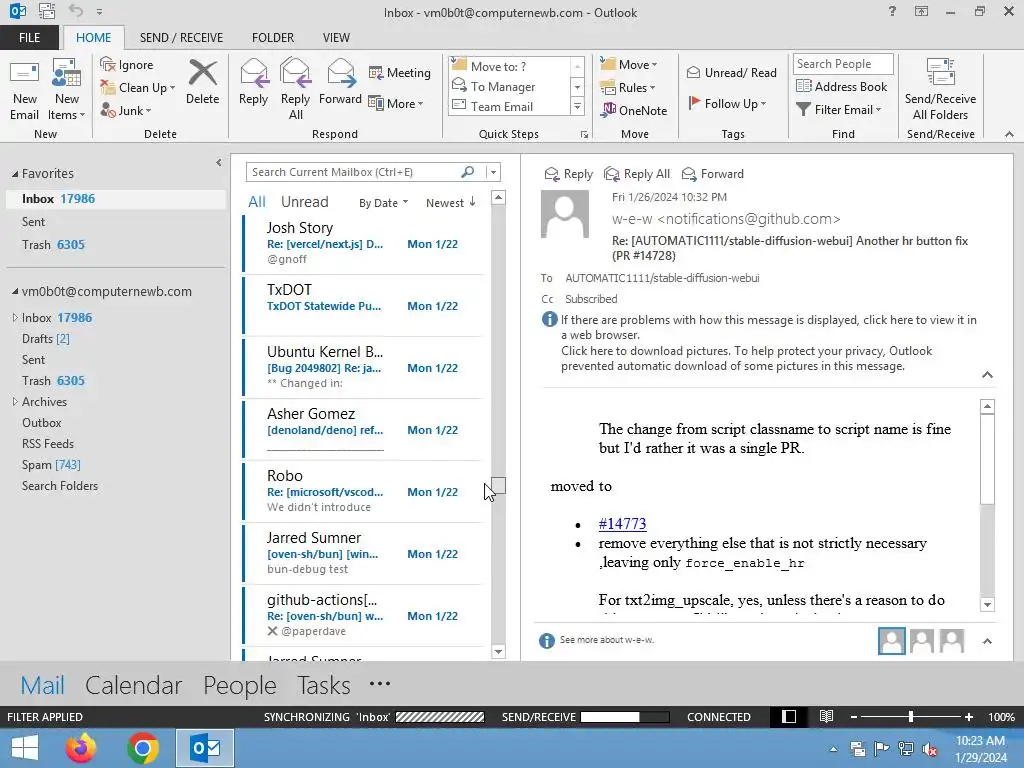
Task: Open the More respond options dropdown
Action: pos(396,103)
